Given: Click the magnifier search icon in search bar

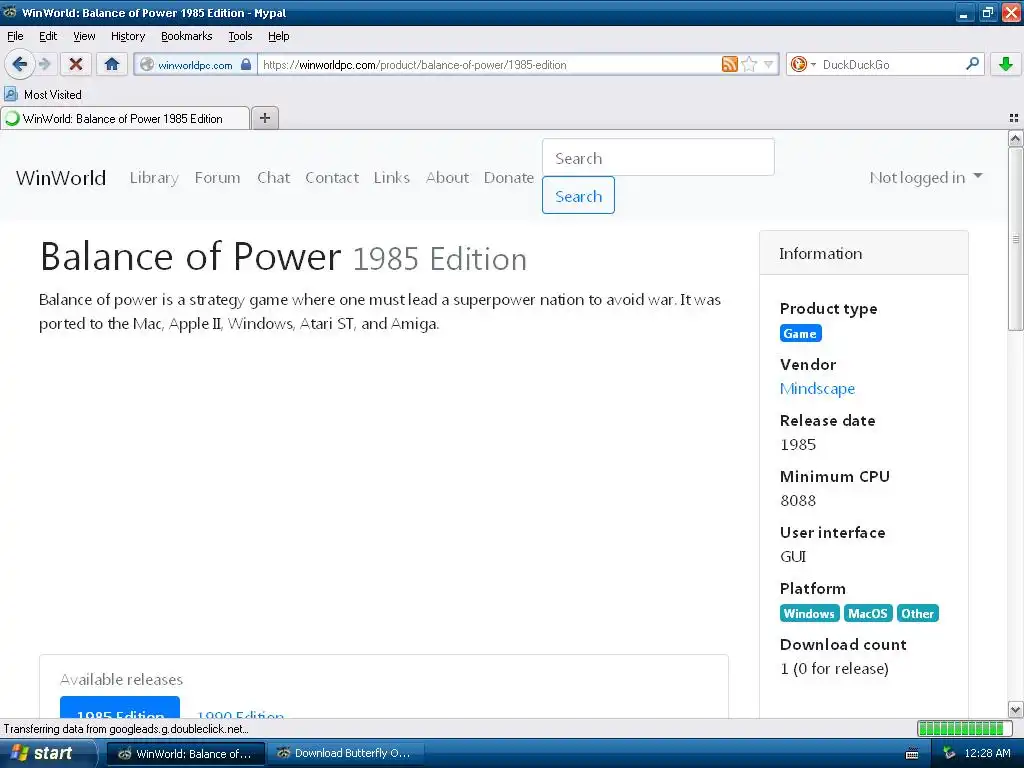Looking at the screenshot, I should point(972,63).
